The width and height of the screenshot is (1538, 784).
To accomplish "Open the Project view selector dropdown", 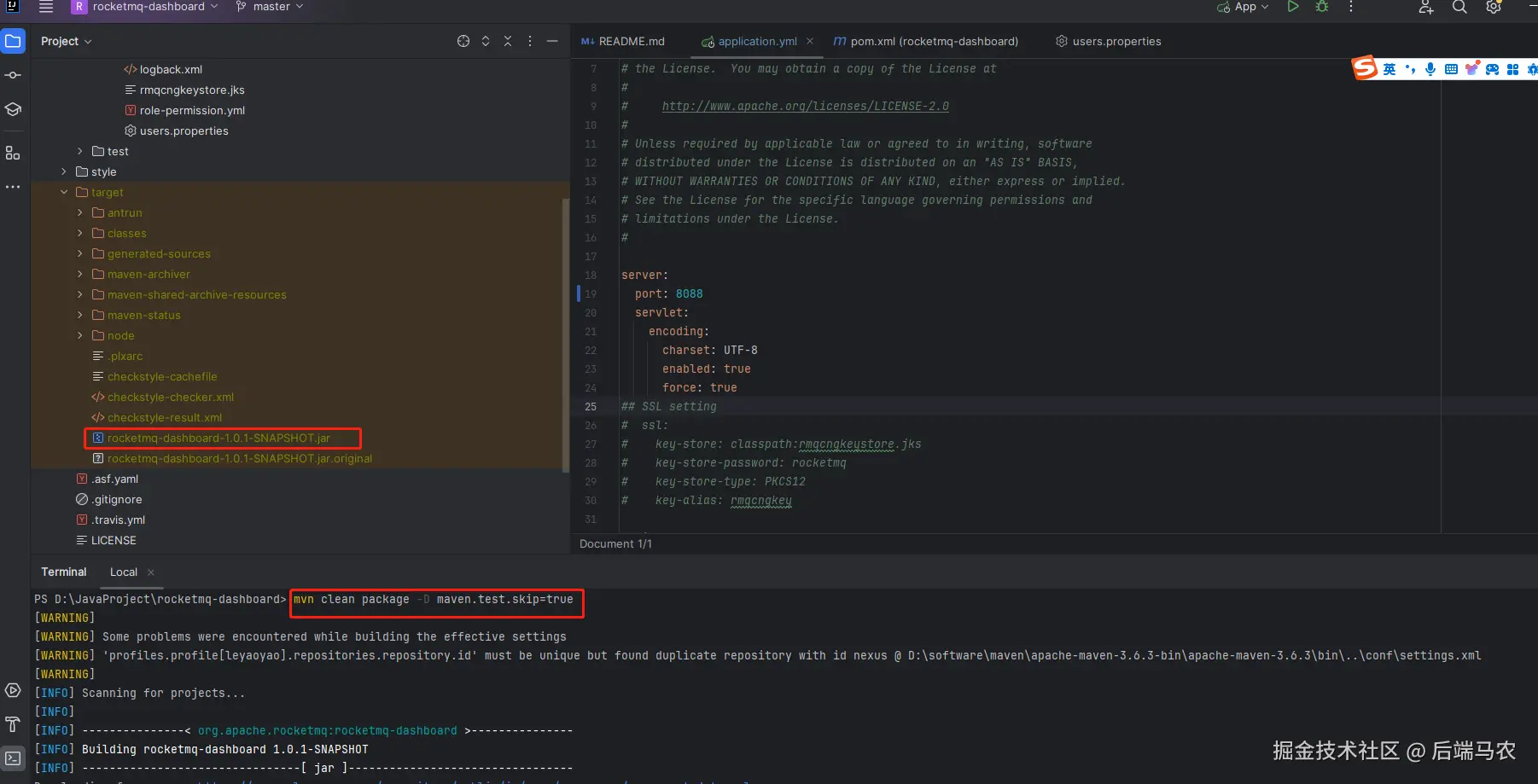I will (66, 41).
